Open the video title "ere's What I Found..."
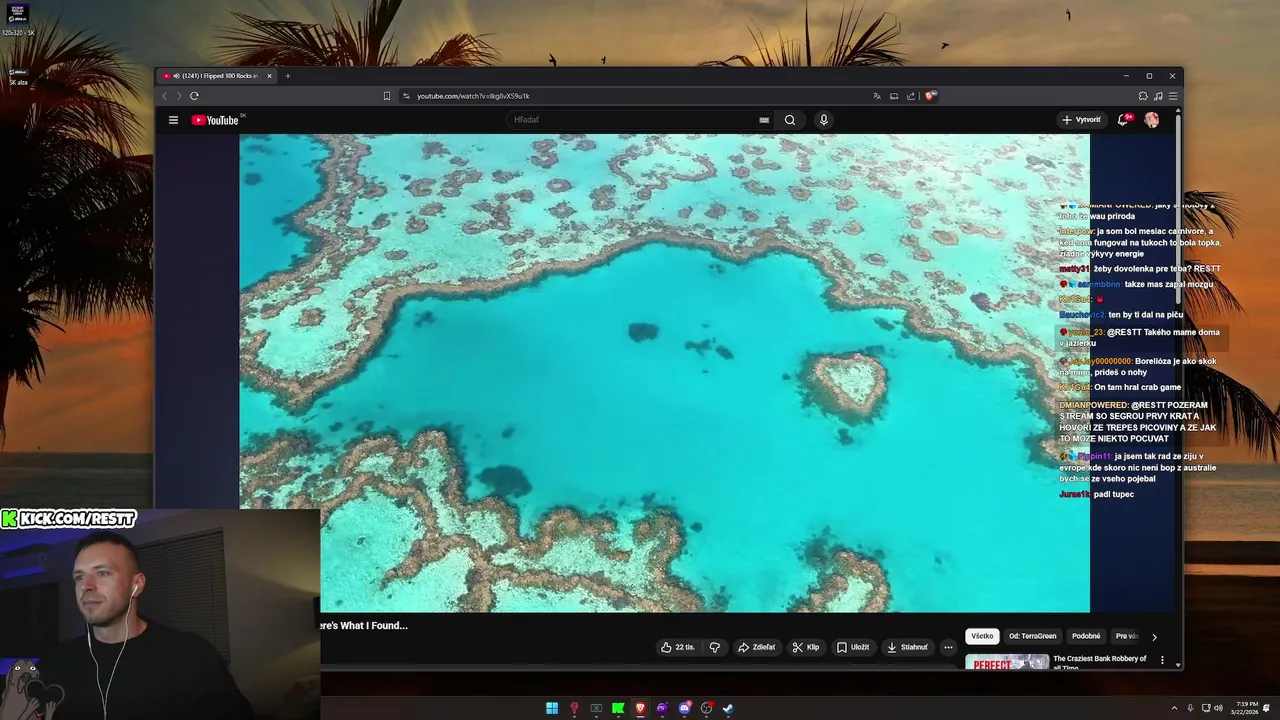Screen dimensions: 1280x720 pos(364,626)
